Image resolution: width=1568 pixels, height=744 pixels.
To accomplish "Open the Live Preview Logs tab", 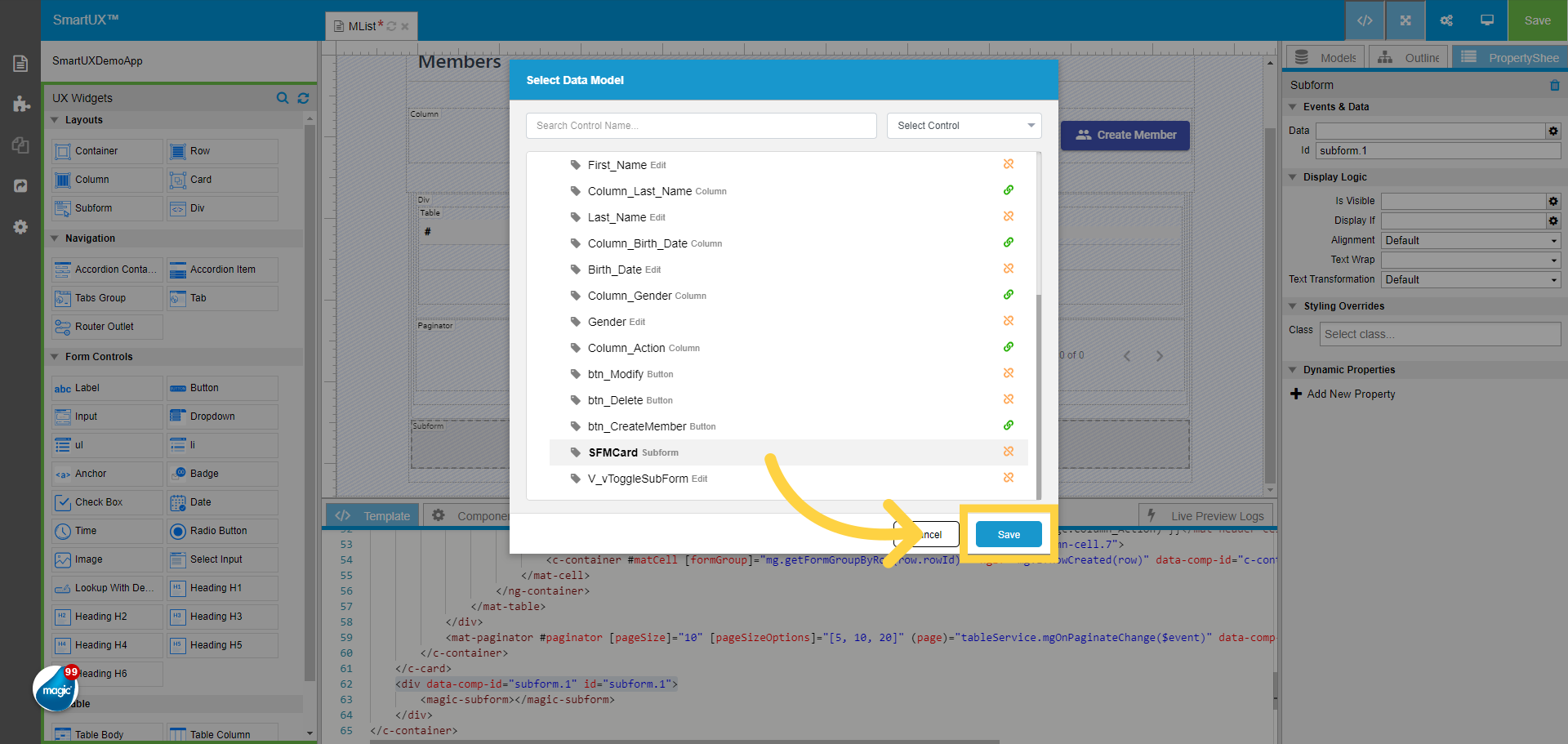I will coord(1206,516).
